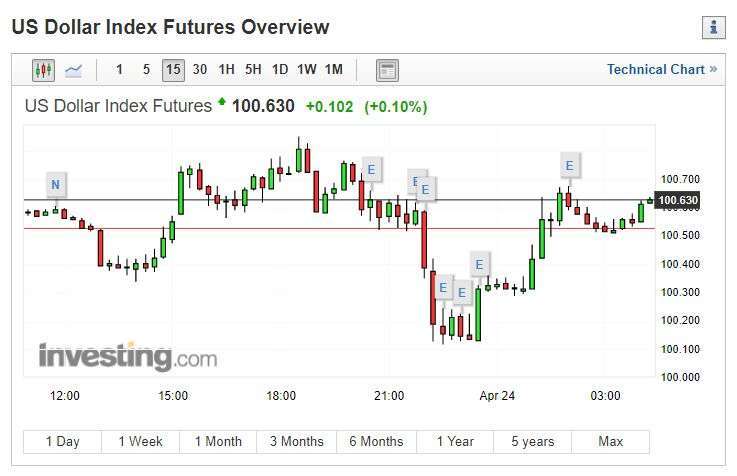Click the E event marker near 03:00

tap(569, 165)
